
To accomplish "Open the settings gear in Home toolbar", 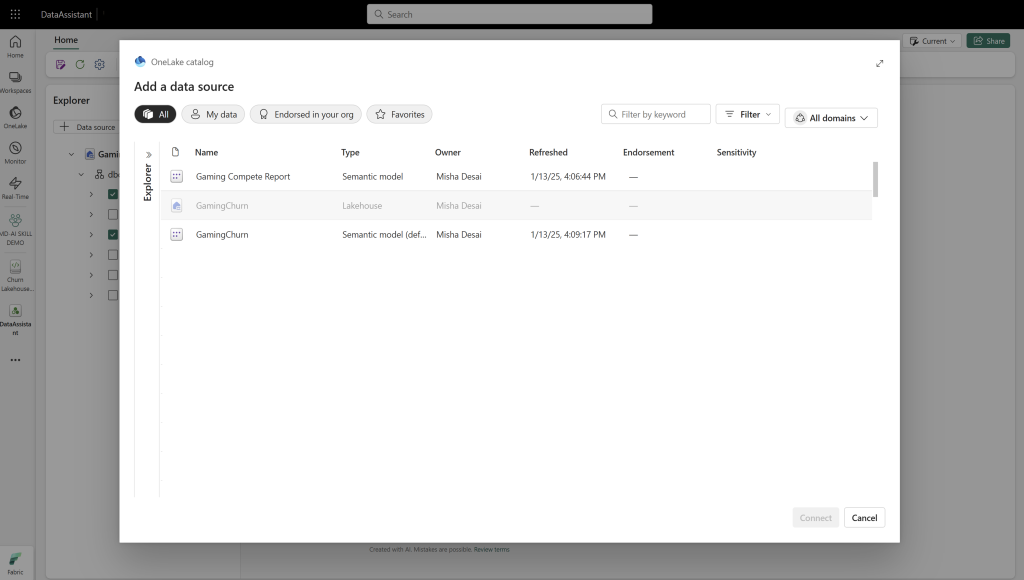I will pyautogui.click(x=99, y=64).
